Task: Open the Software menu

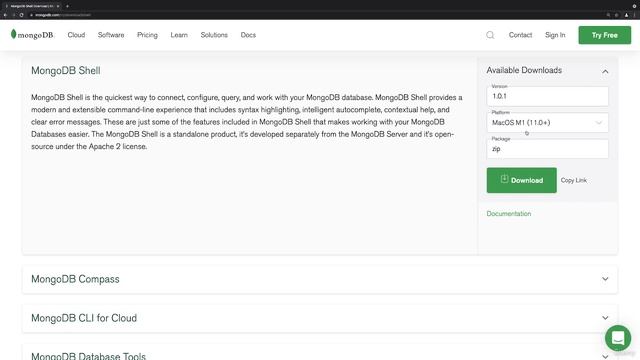Action: pos(111,35)
